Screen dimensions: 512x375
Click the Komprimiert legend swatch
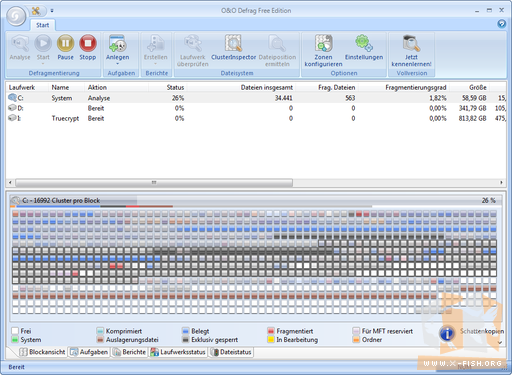tap(100, 331)
